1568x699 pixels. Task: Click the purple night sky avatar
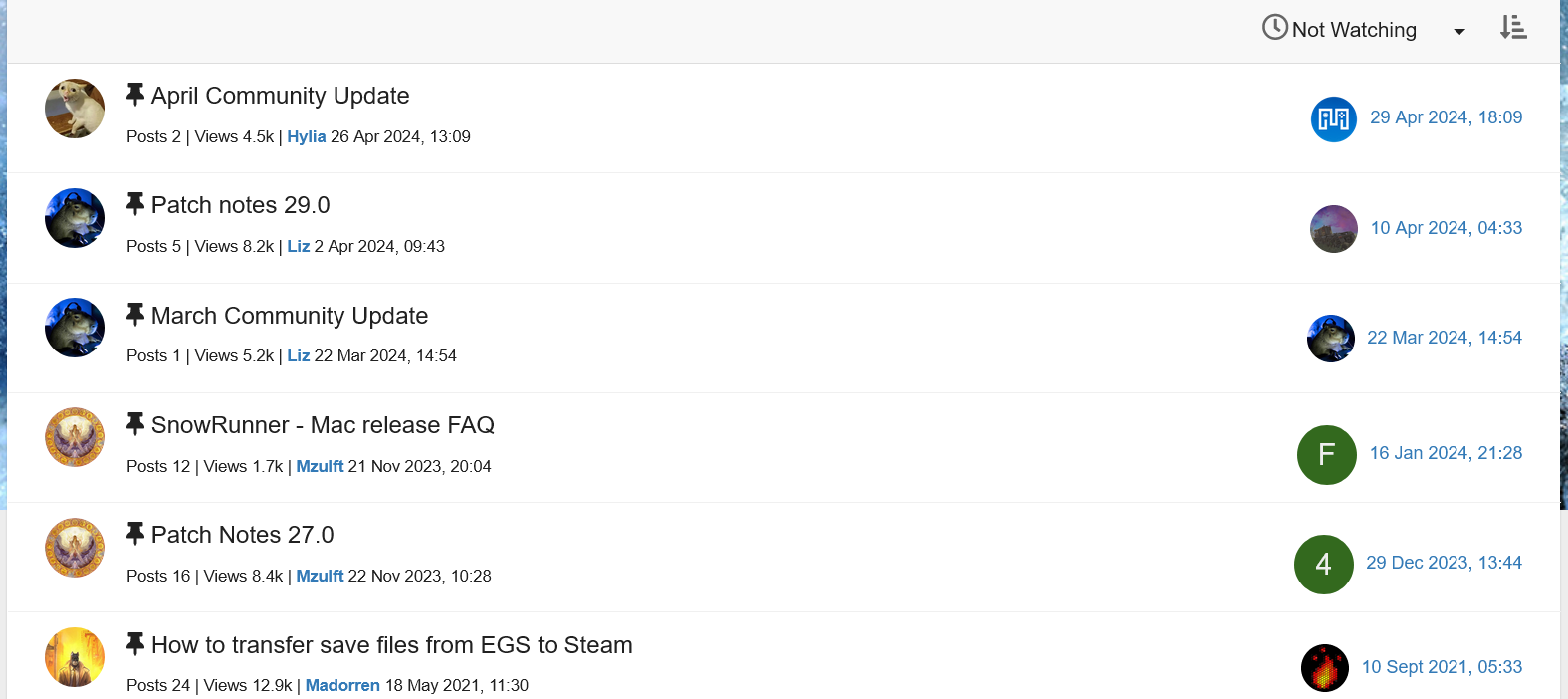pyautogui.click(x=1333, y=229)
